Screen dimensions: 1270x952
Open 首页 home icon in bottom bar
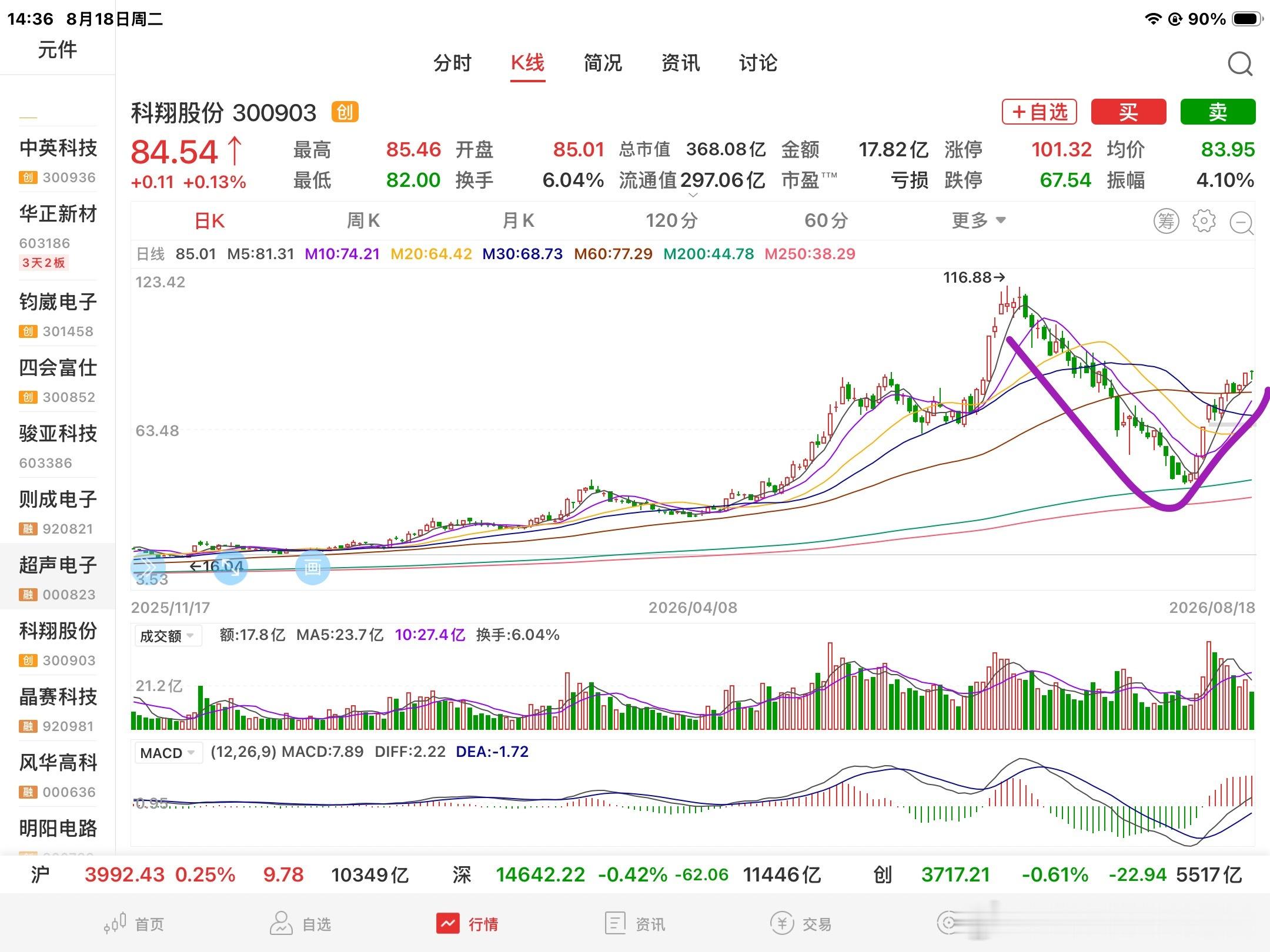133,924
